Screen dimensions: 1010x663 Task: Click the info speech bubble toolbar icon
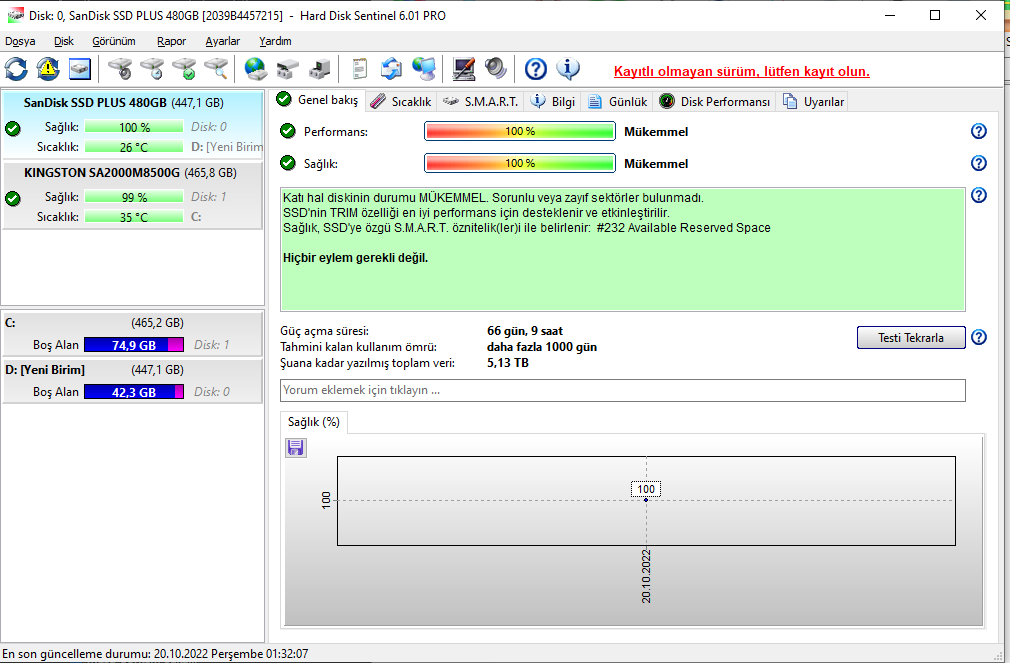(568, 69)
